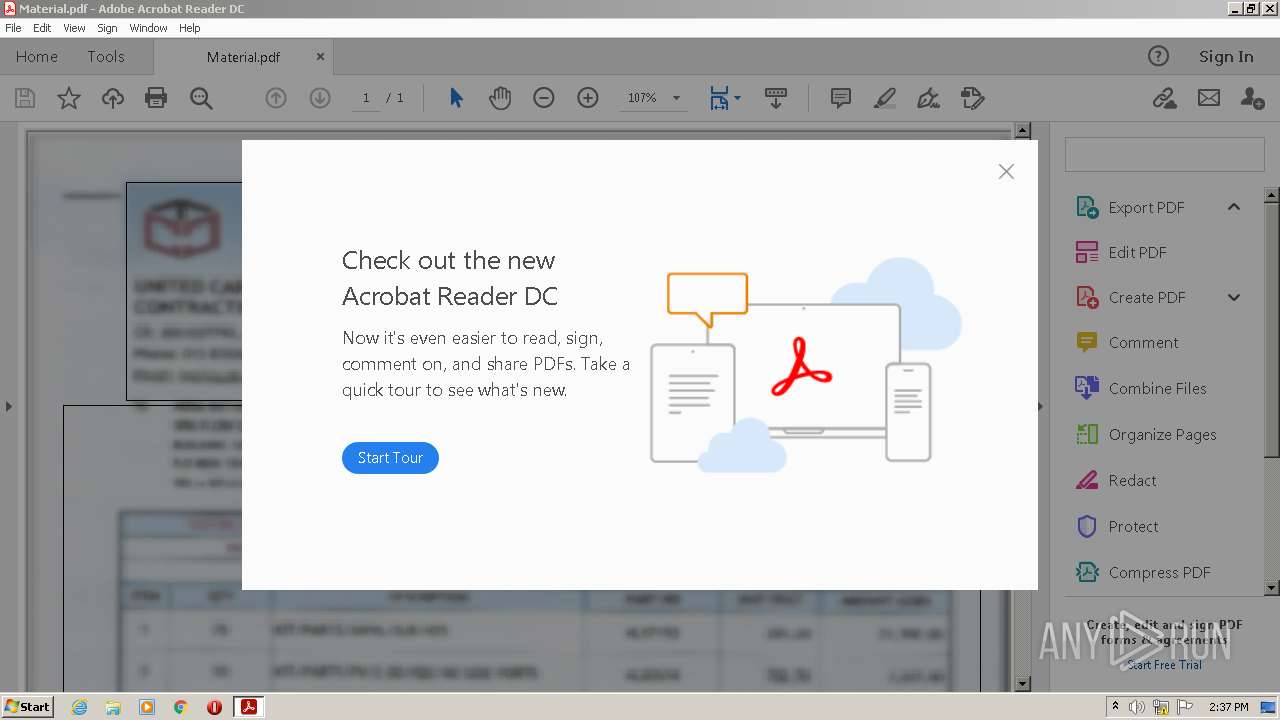This screenshot has width=1280, height=720.
Task: Click the Start Tour button
Action: pos(390,458)
